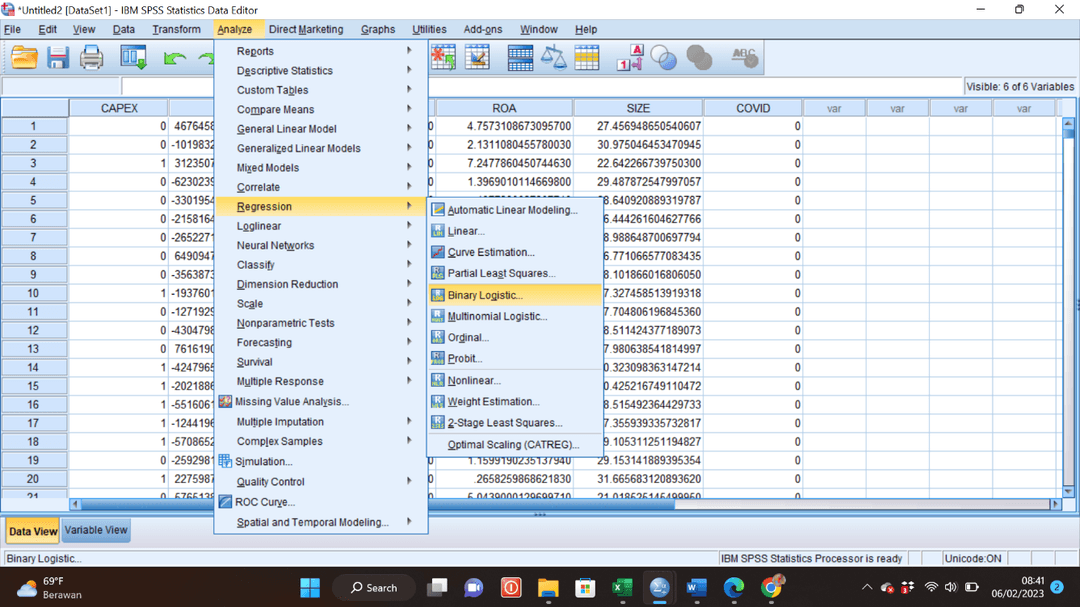Open the Windows Start button
Image resolution: width=1080 pixels, height=607 pixels.
310,588
